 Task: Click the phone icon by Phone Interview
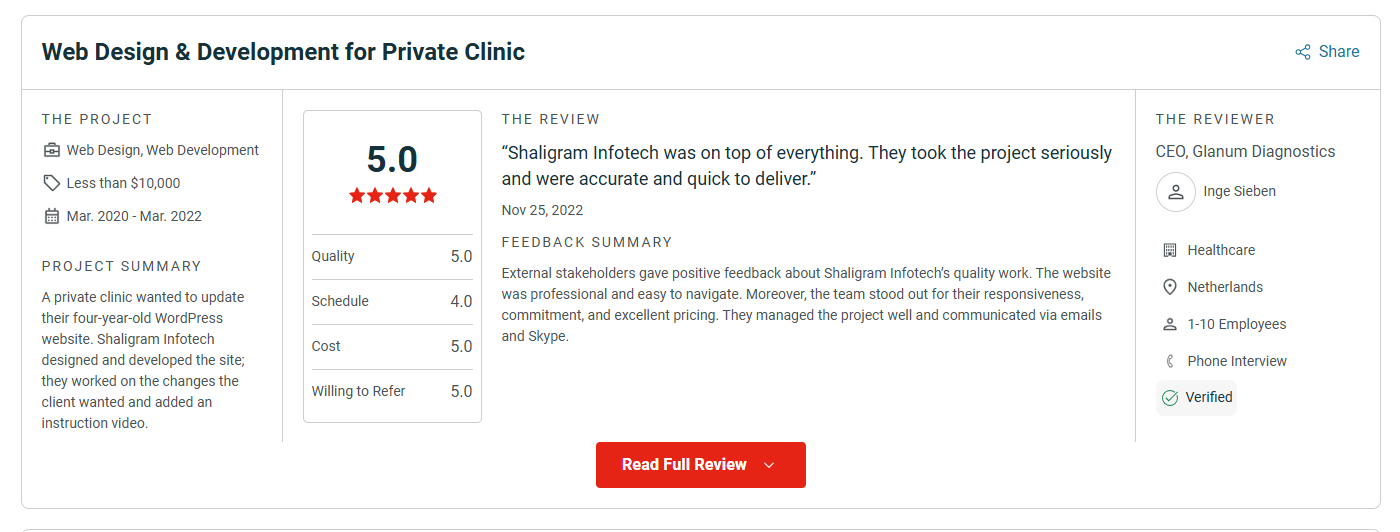tap(1170, 361)
